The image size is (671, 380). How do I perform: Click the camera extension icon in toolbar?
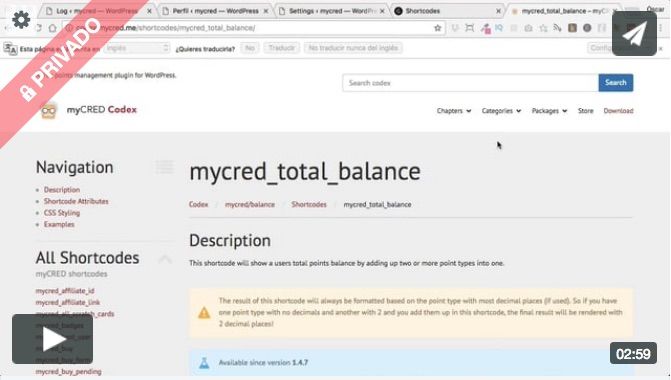pos(528,28)
